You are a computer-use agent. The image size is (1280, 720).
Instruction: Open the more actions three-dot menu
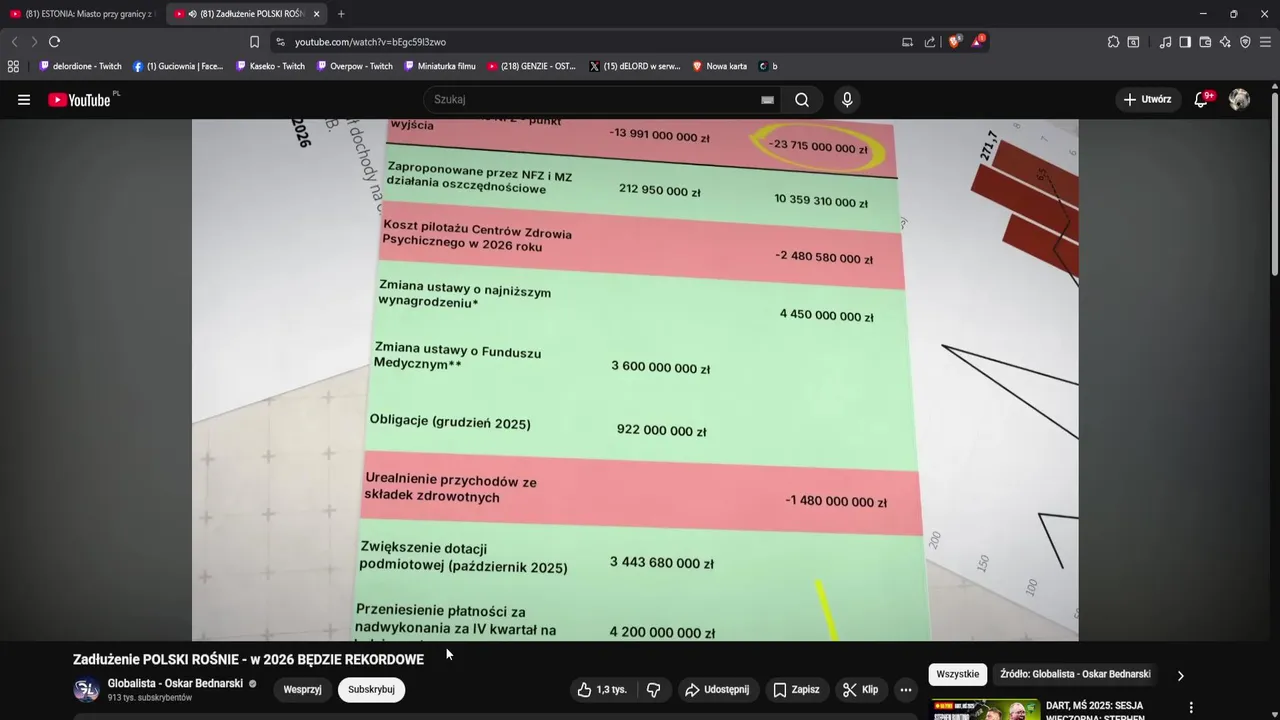click(x=905, y=690)
